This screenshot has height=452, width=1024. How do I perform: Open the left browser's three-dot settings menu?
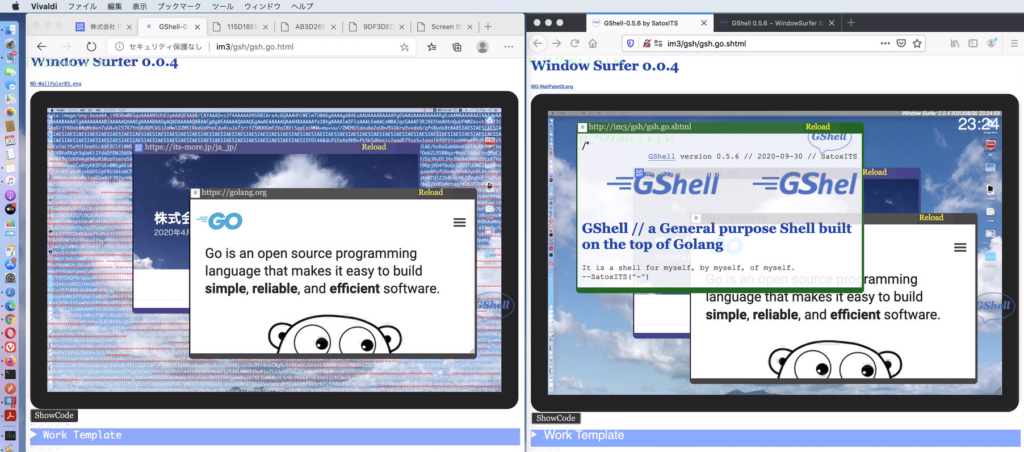pyautogui.click(x=510, y=46)
